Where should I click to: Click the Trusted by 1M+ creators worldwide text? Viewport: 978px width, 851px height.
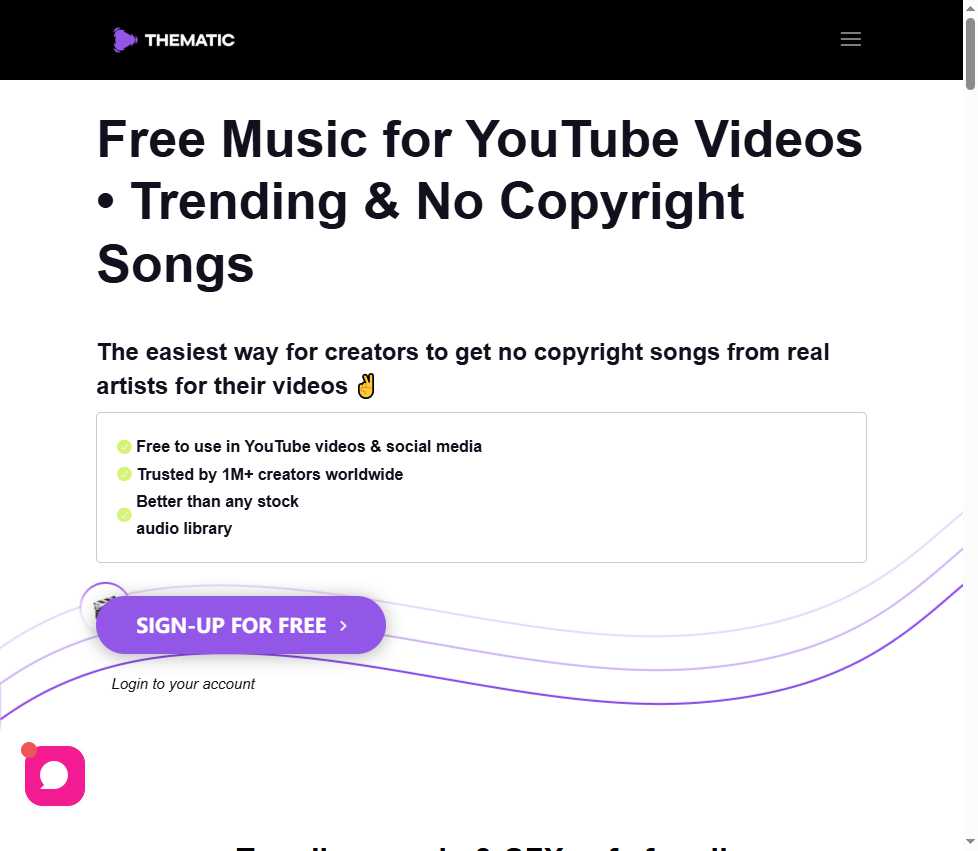(270, 474)
